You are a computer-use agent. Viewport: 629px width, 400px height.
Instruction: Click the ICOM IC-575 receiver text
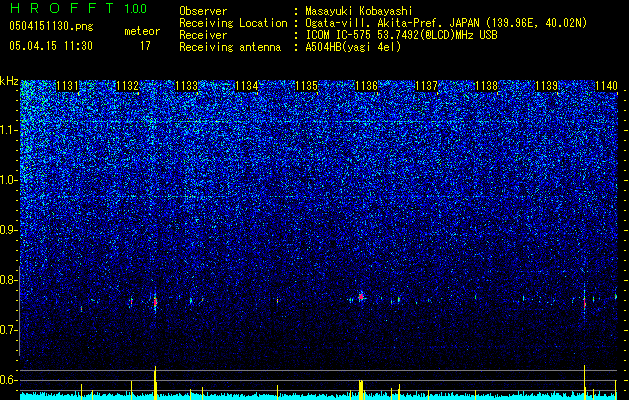(x=402, y=35)
